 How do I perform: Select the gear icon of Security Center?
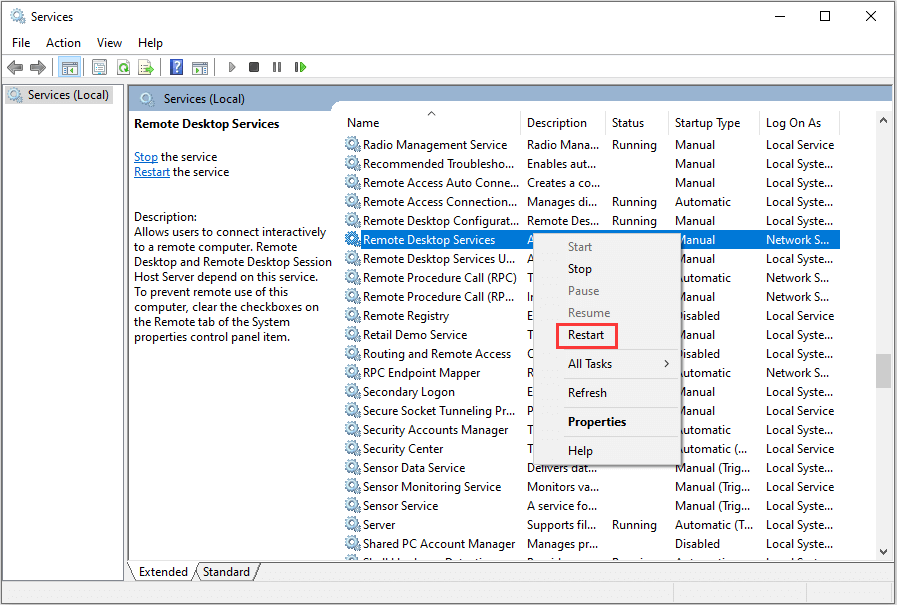[352, 448]
